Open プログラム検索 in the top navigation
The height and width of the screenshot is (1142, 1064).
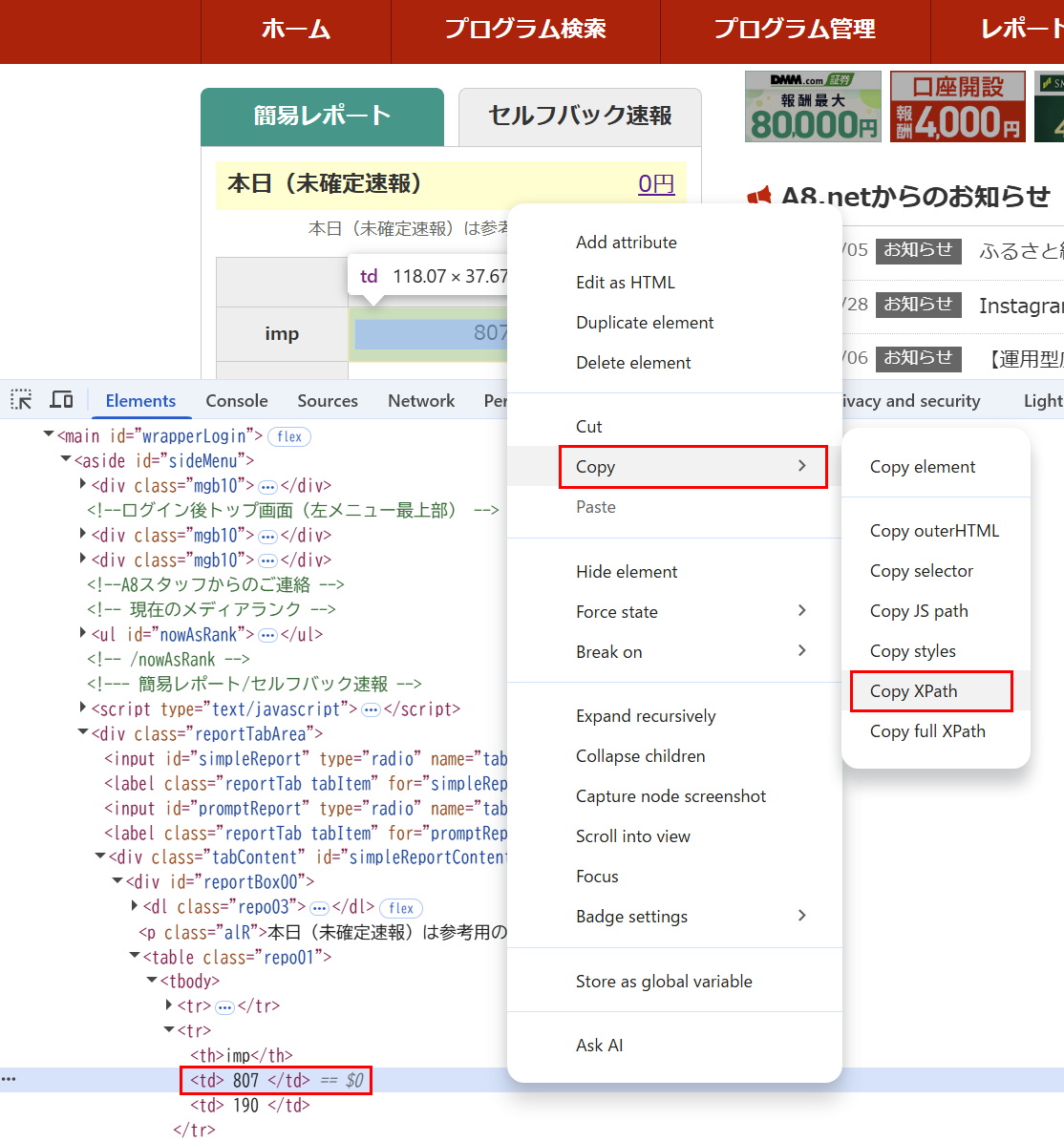tap(525, 30)
